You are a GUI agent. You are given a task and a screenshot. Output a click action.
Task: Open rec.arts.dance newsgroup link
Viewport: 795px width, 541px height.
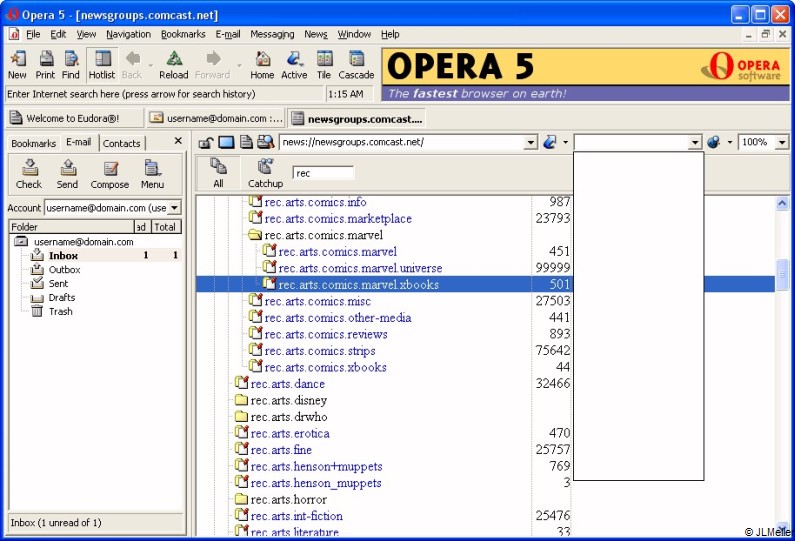(287, 384)
